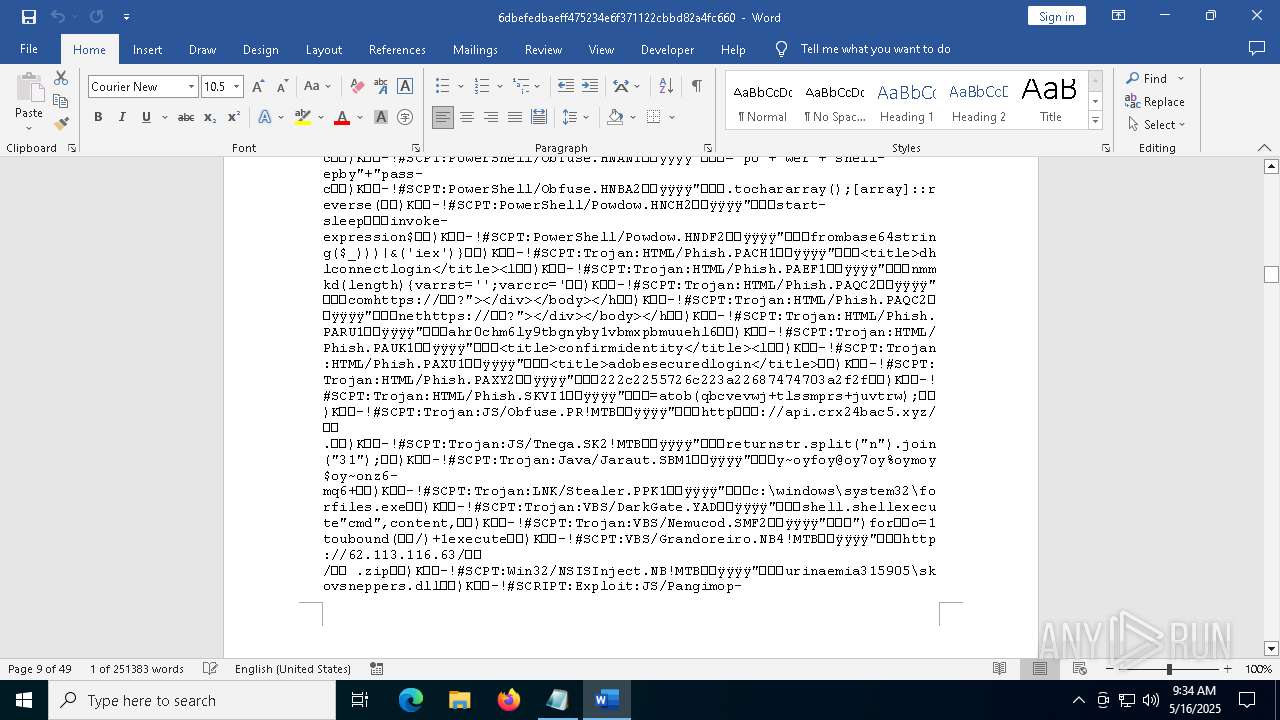Click the Tell me what you want search box
Image resolution: width=1280 pixels, height=720 pixels.
pyautogui.click(x=875, y=49)
